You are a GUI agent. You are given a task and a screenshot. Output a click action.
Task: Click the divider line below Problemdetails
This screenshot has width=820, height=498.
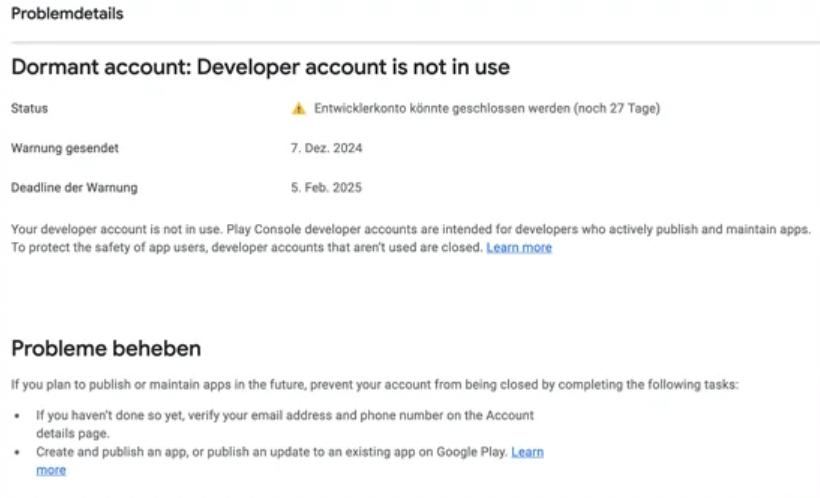(x=410, y=42)
